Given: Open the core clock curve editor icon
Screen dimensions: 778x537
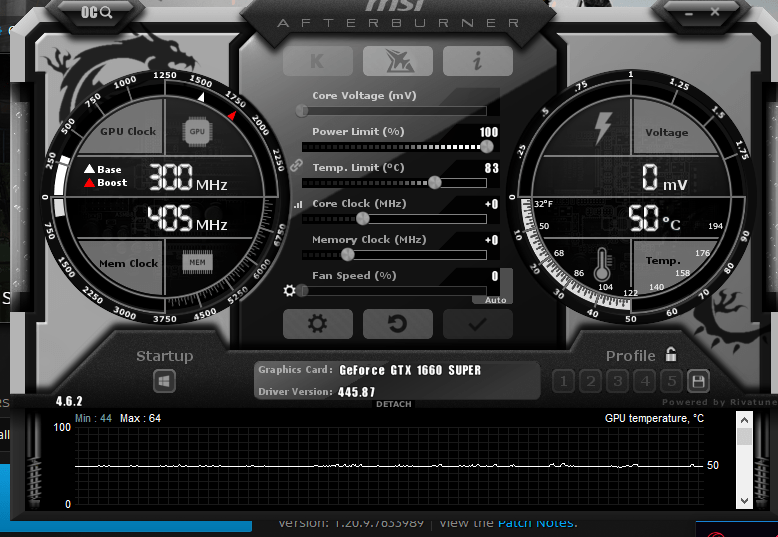Looking at the screenshot, I should pyautogui.click(x=298, y=204).
